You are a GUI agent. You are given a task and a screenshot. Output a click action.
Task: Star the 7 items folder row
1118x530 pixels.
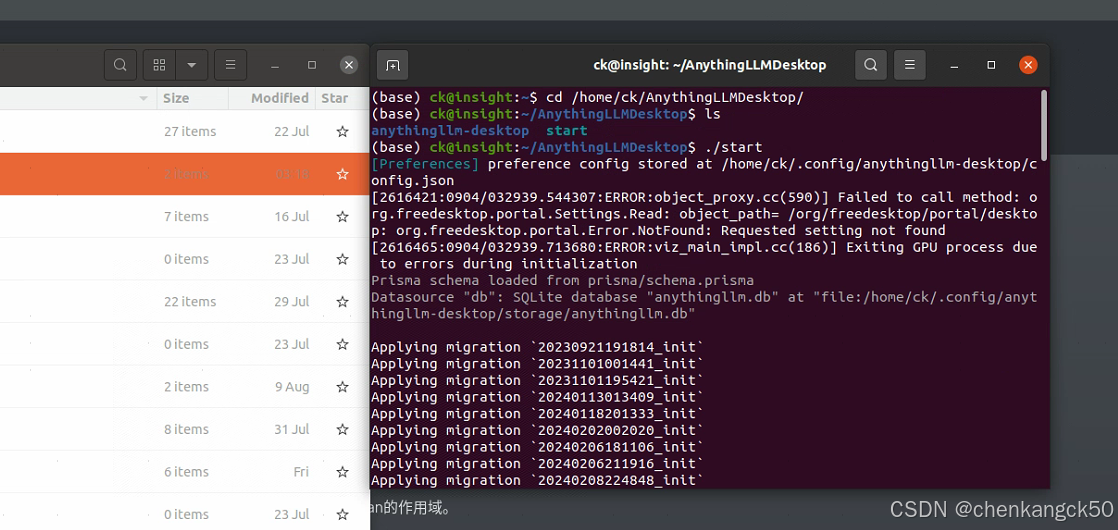342,216
